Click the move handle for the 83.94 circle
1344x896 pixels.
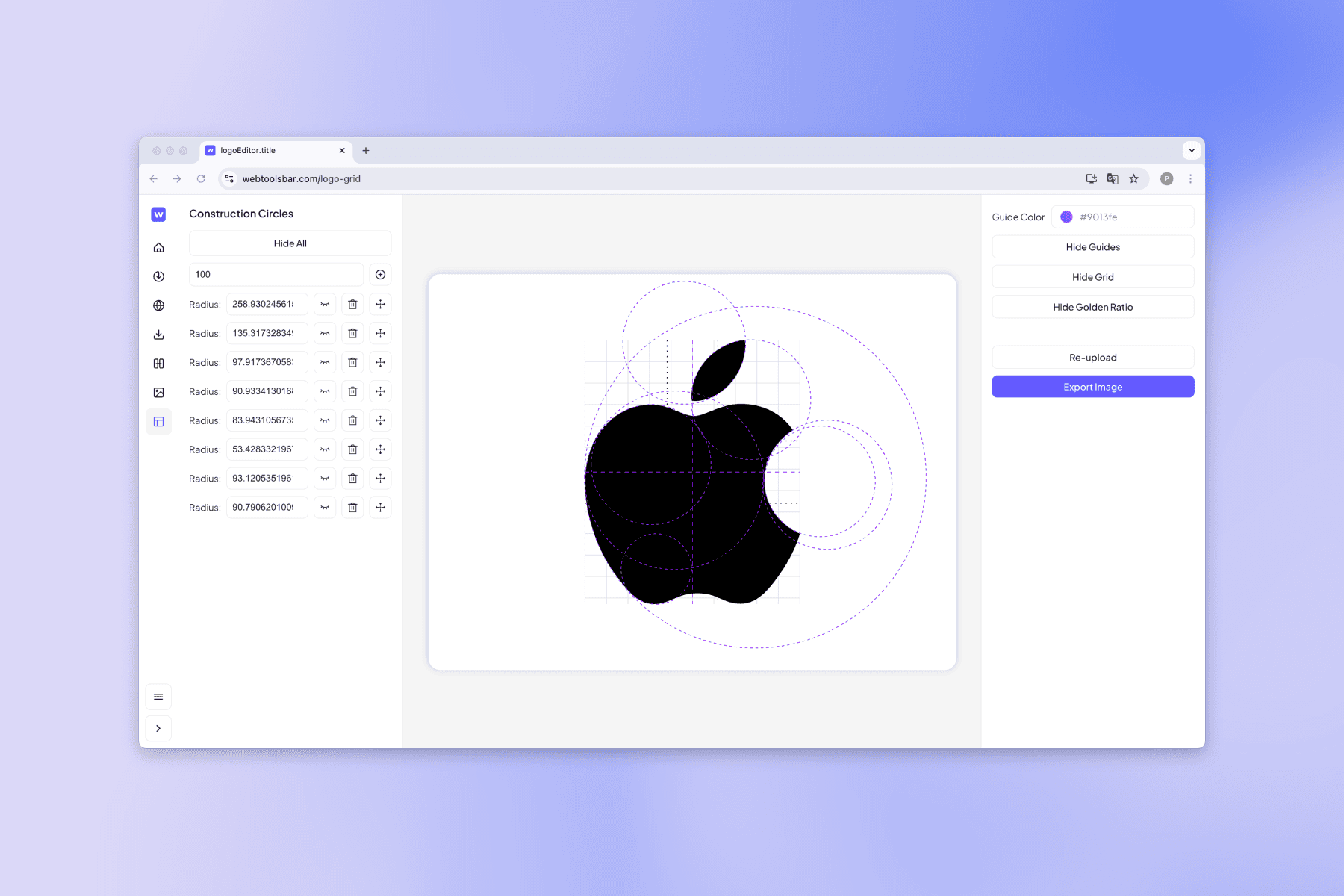380,420
